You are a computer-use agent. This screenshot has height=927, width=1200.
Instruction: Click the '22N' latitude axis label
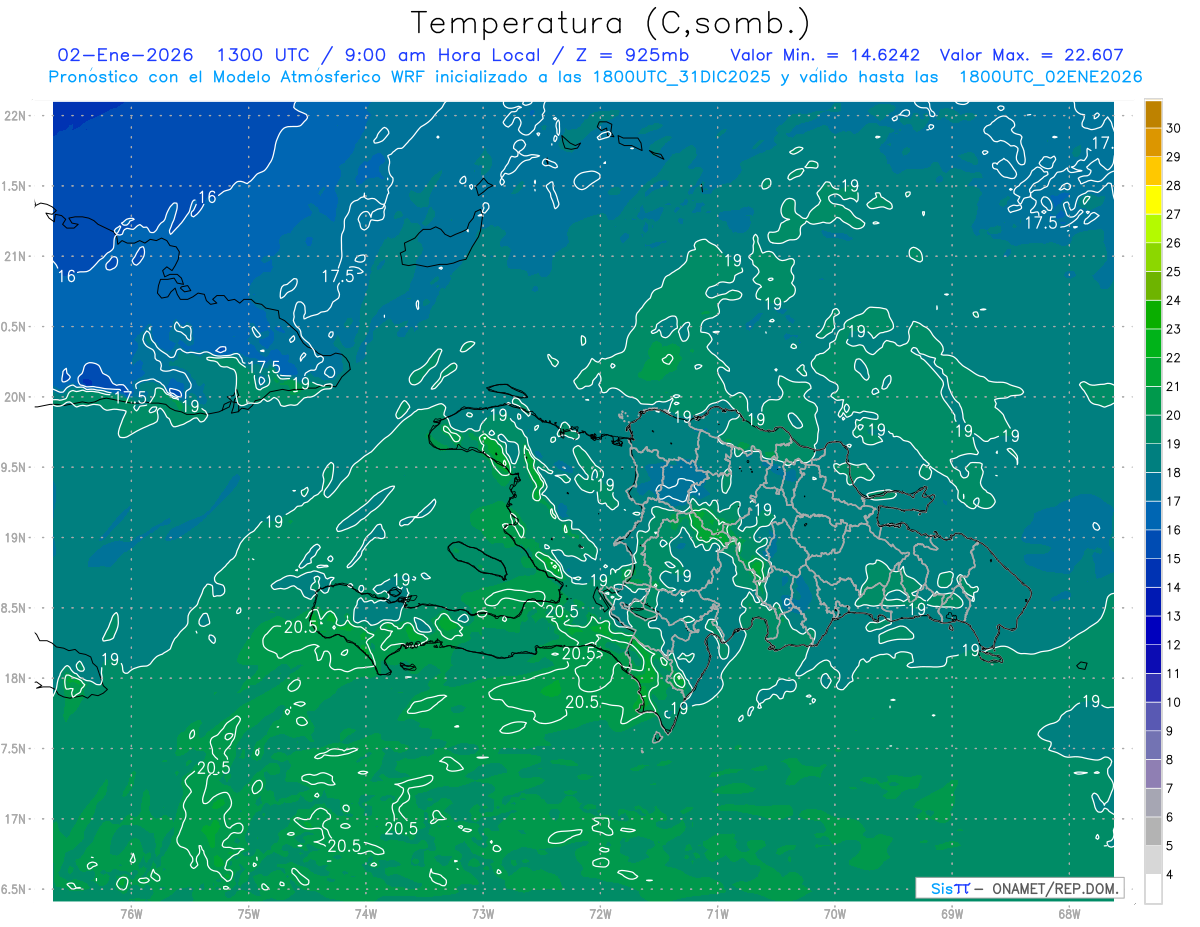(17, 116)
